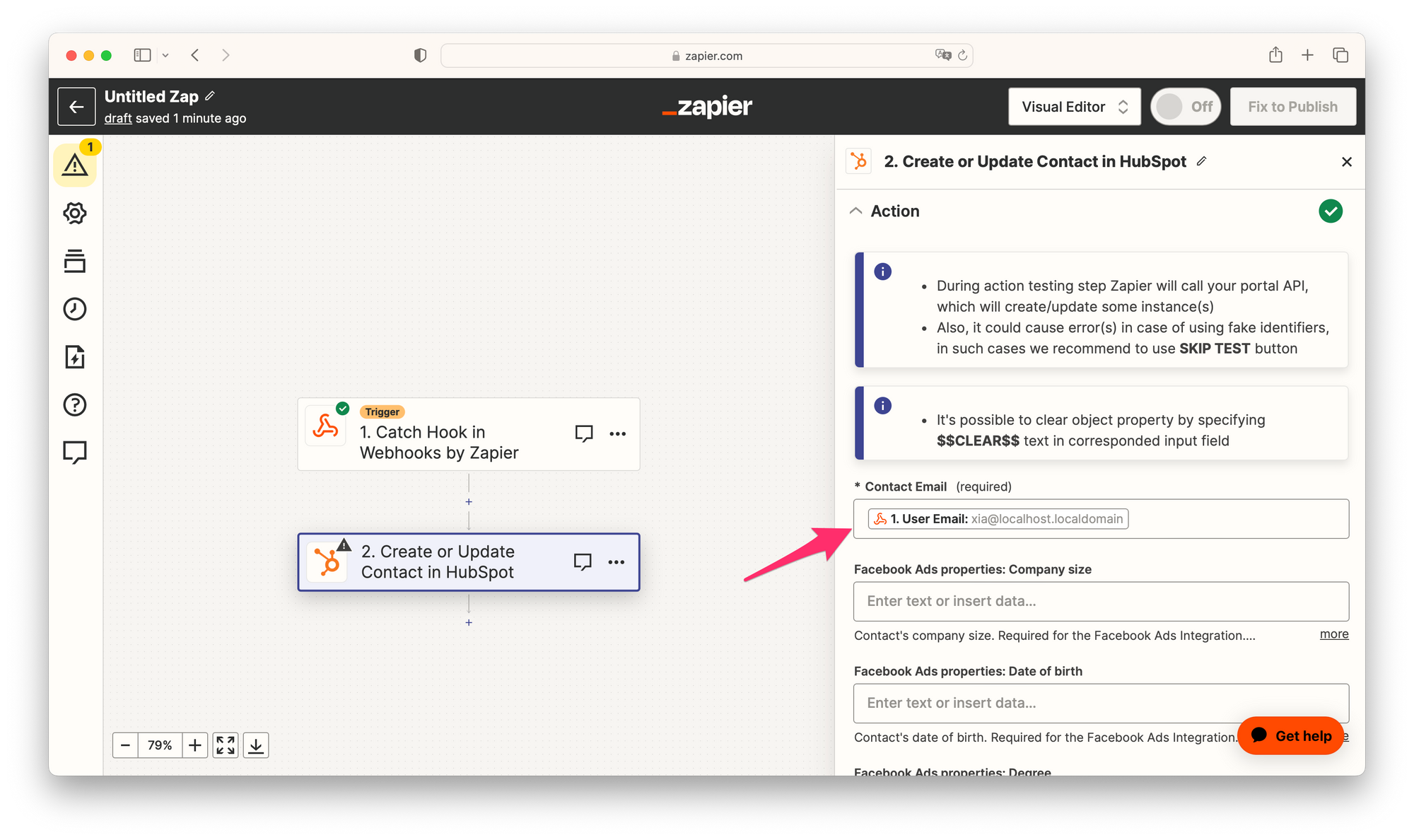The width and height of the screenshot is (1414, 840).
Task: Go back using the arrow button in header
Action: (76, 107)
